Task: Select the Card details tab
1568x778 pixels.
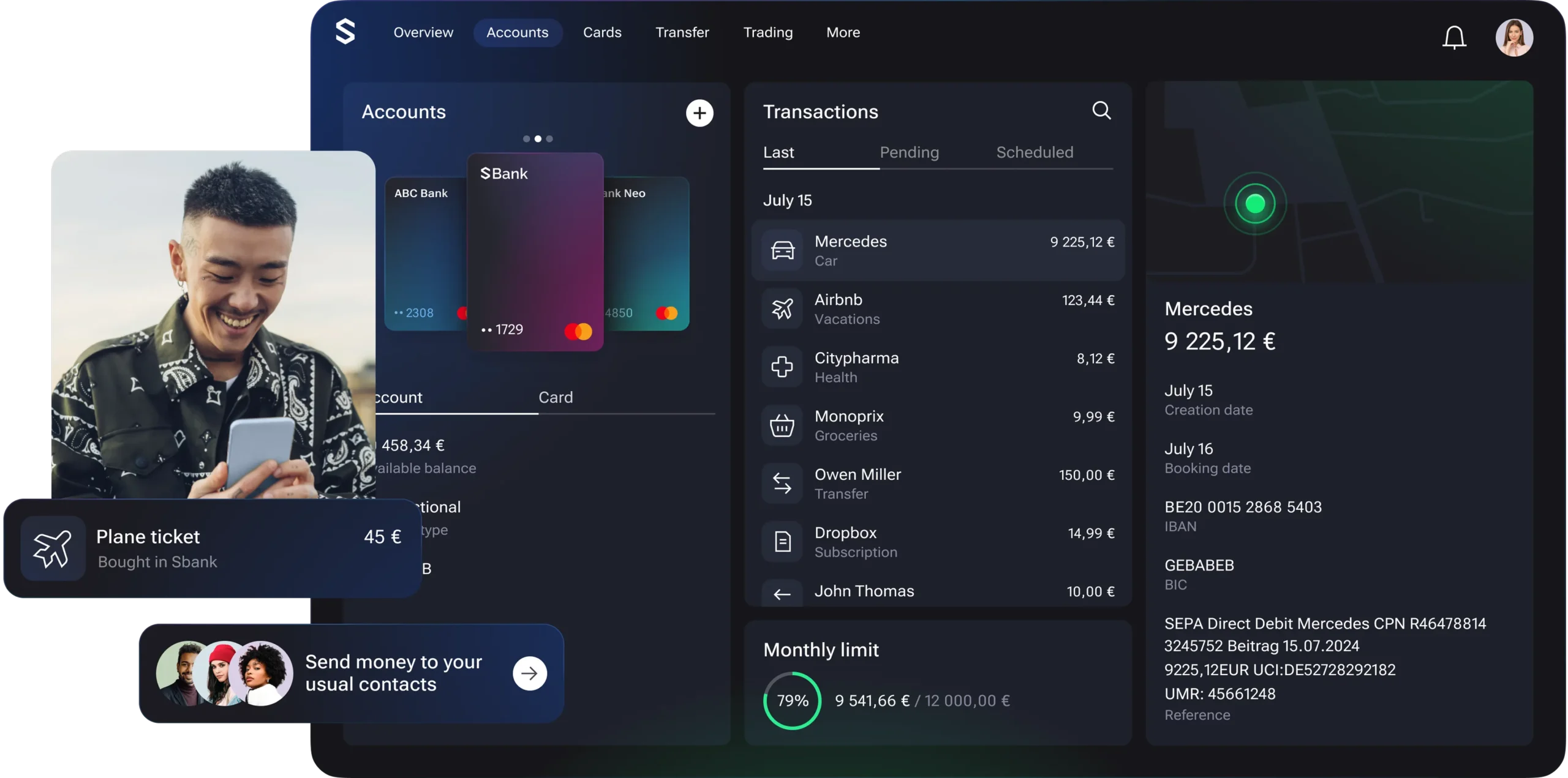Action: point(556,398)
